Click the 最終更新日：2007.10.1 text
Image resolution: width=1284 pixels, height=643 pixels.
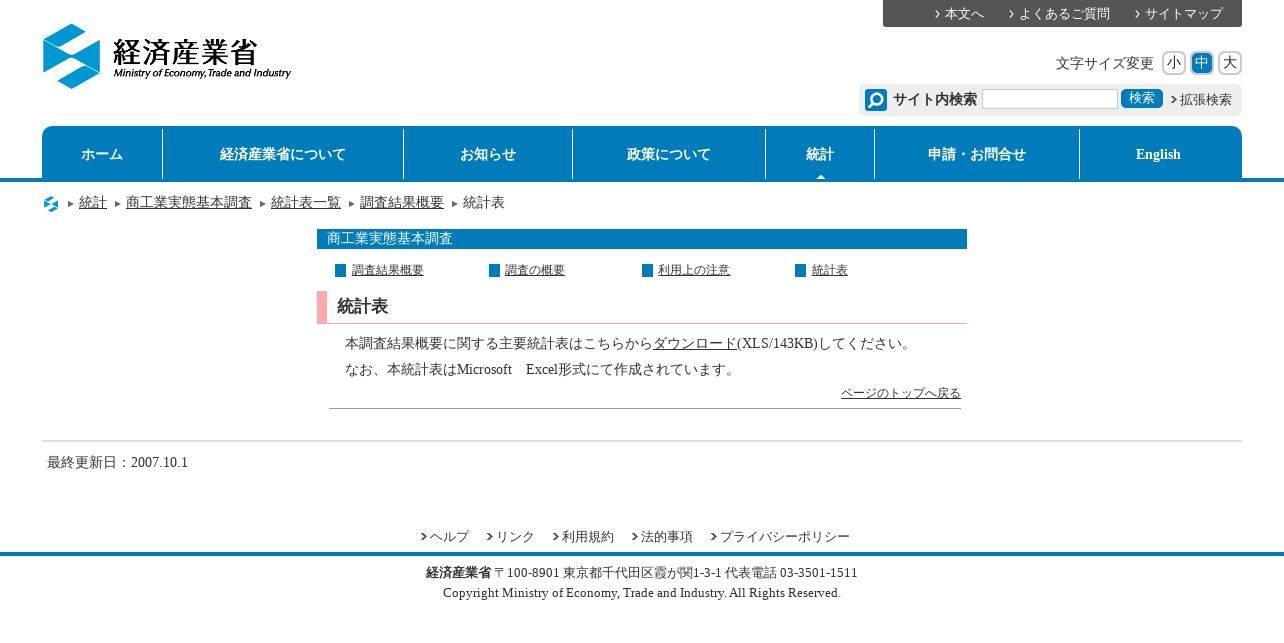point(118,463)
